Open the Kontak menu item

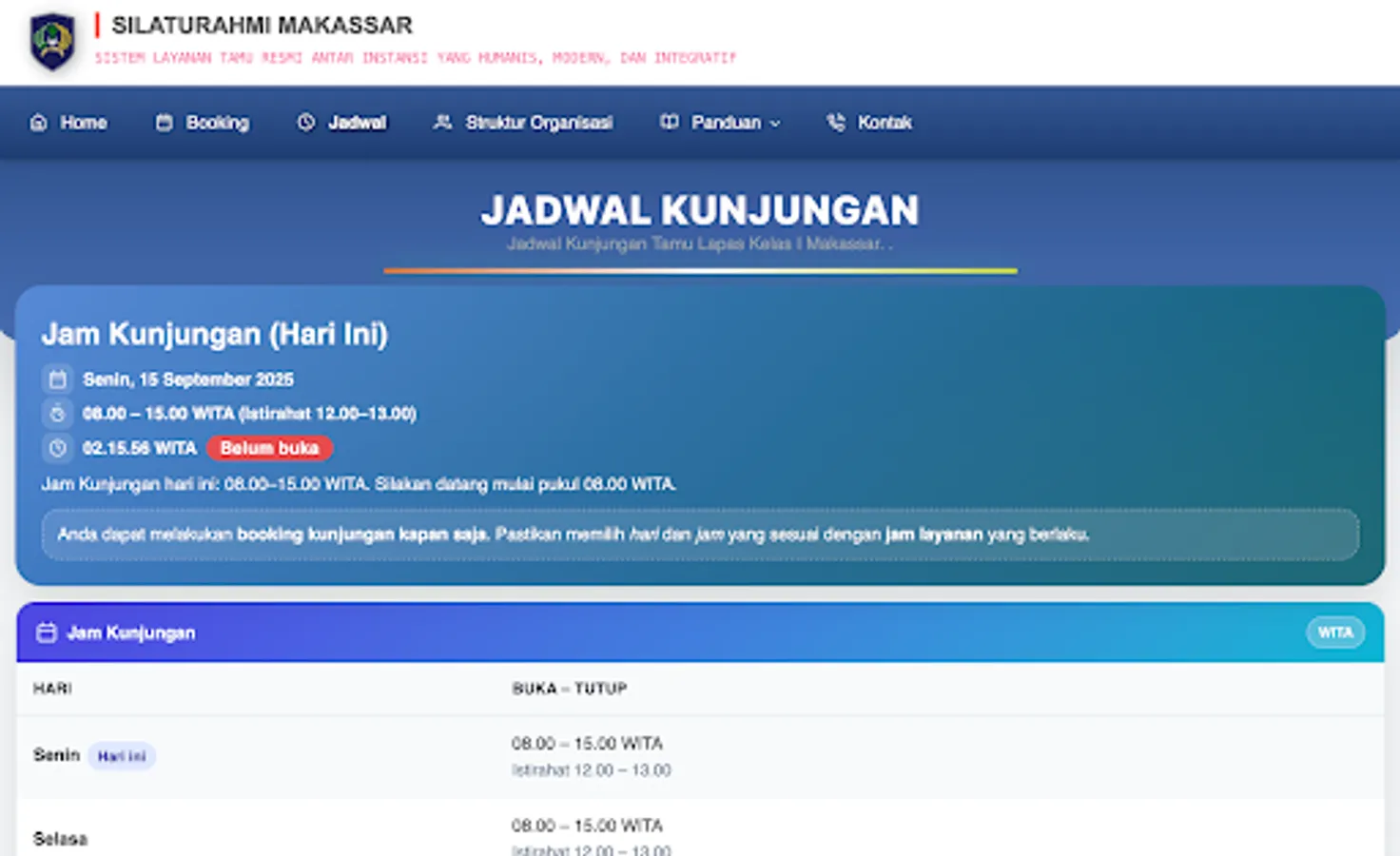[x=869, y=123]
